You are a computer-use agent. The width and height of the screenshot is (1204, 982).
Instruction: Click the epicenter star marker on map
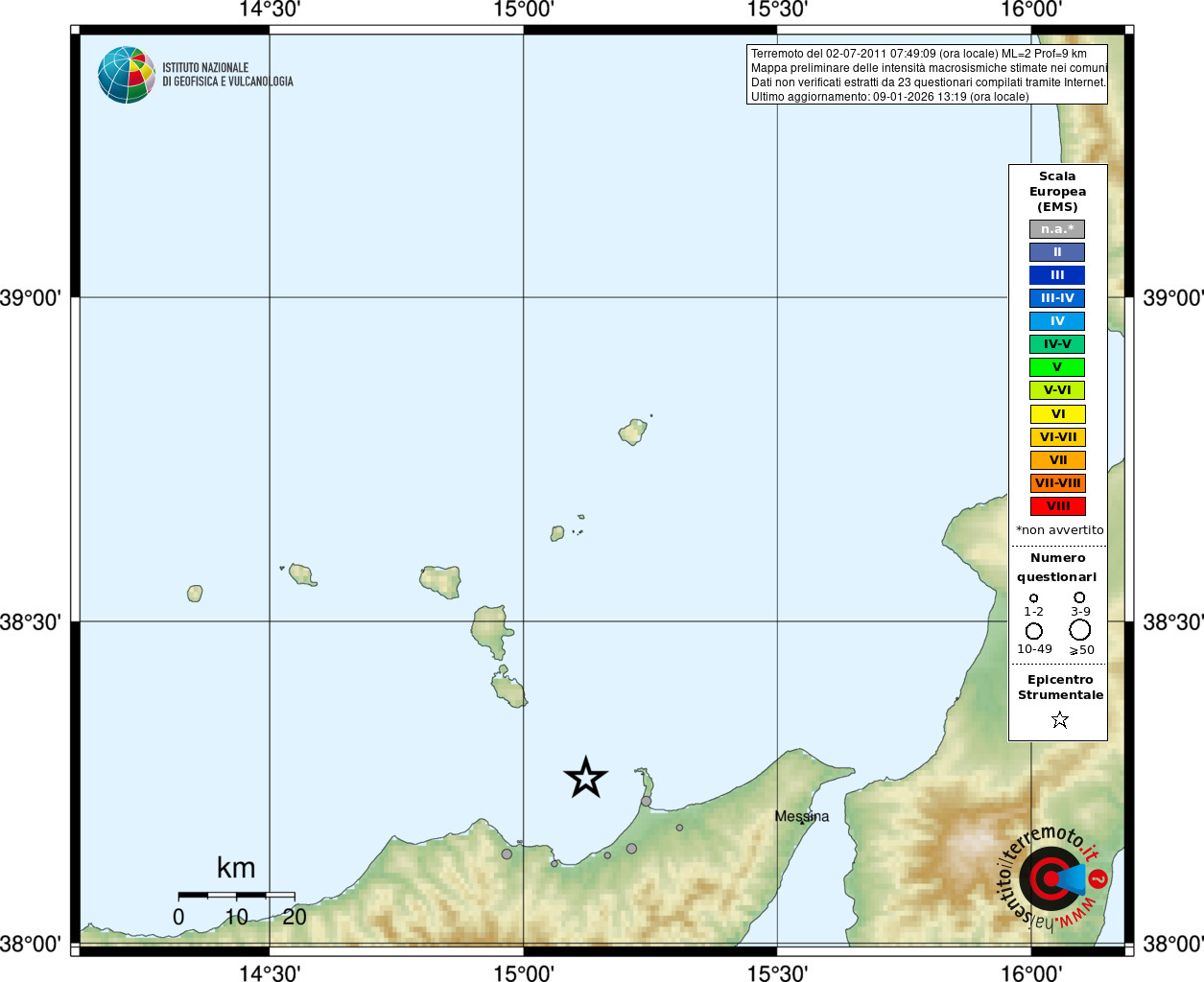point(585,777)
